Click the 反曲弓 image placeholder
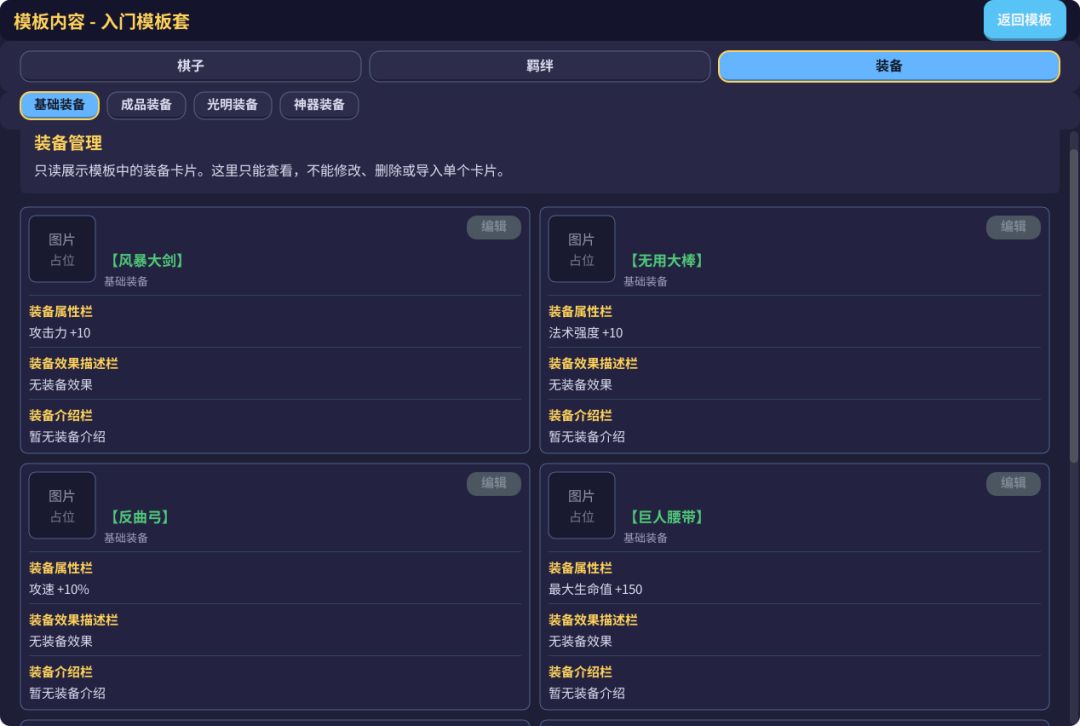Image resolution: width=1080 pixels, height=726 pixels. pos(62,505)
